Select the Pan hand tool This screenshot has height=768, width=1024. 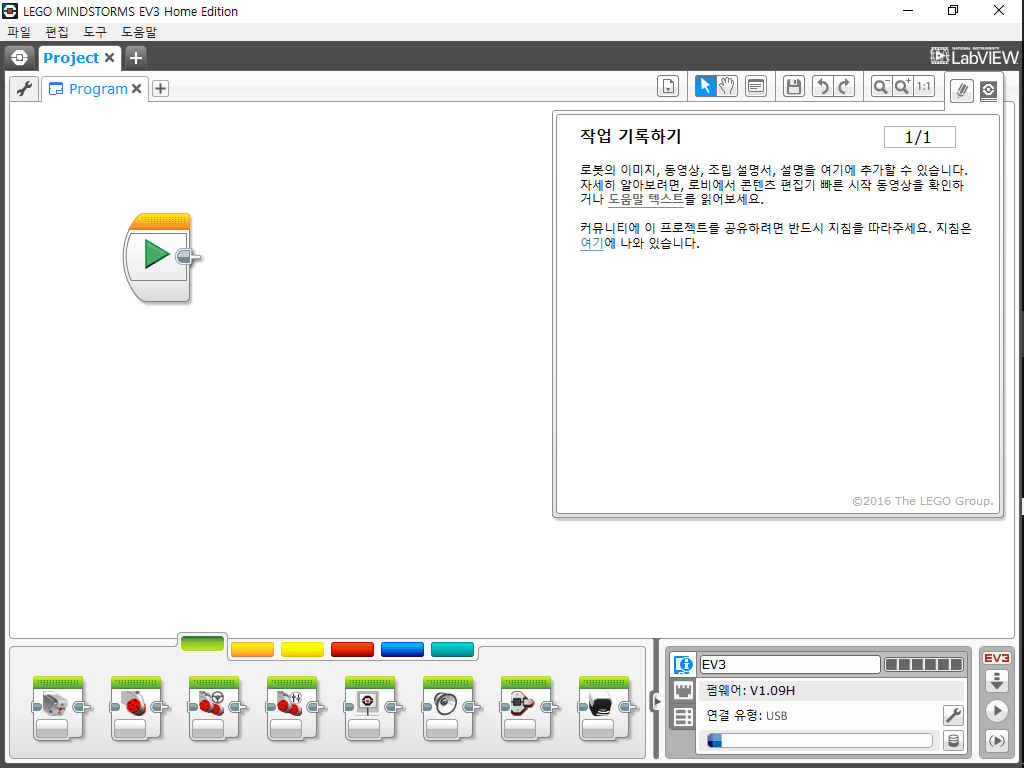727,86
